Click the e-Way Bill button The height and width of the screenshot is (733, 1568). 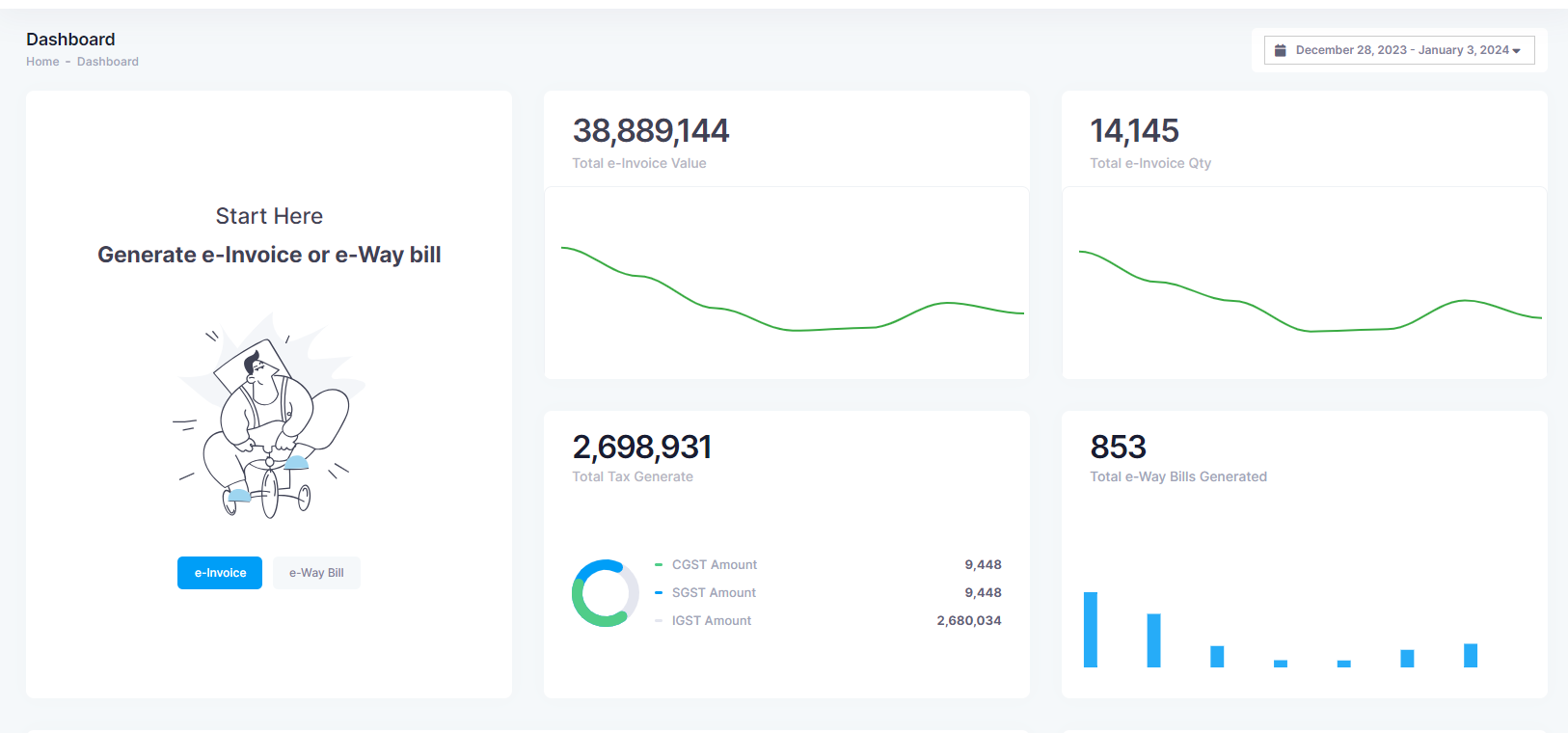316,573
